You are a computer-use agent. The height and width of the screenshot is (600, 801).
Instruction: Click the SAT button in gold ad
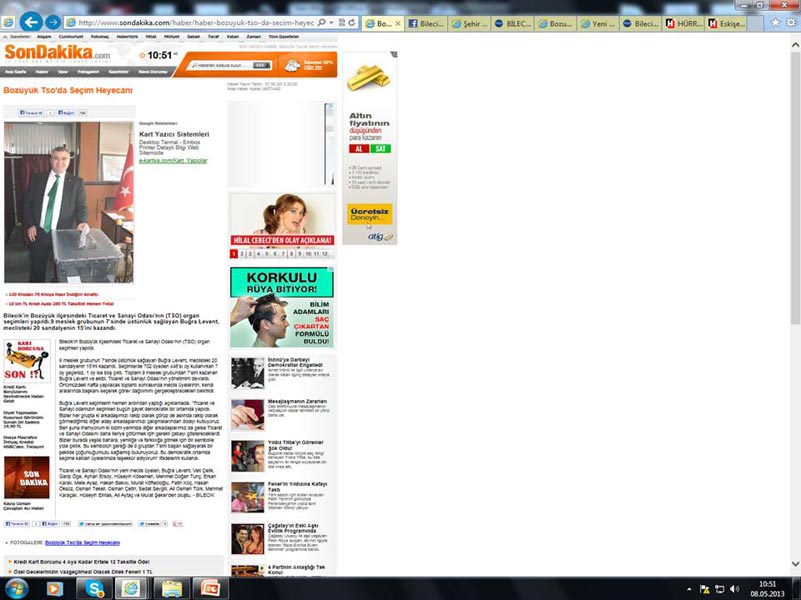[381, 149]
